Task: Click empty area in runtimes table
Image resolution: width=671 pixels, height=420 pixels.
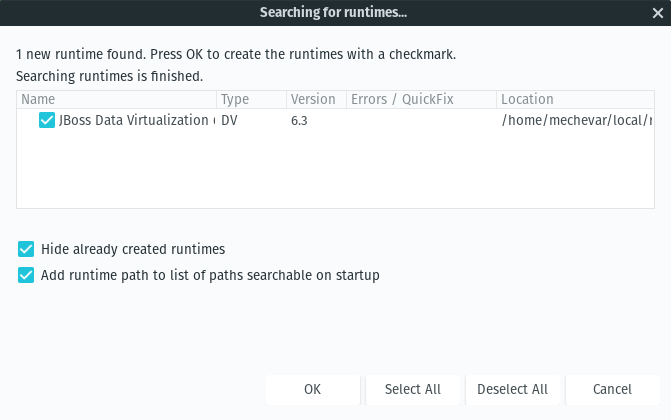Action: pos(336,170)
